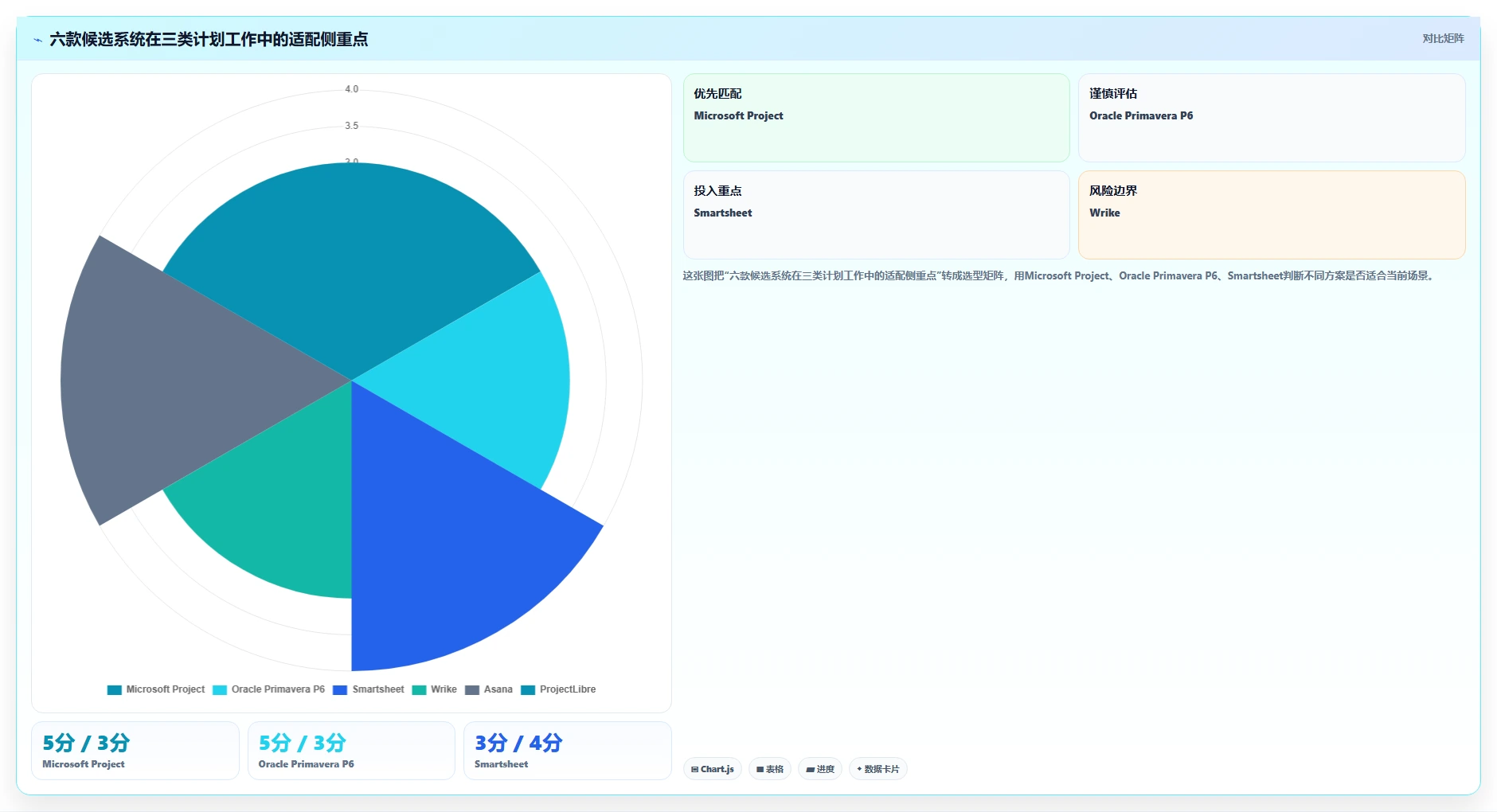Click the Smartsheet legend label

378,689
